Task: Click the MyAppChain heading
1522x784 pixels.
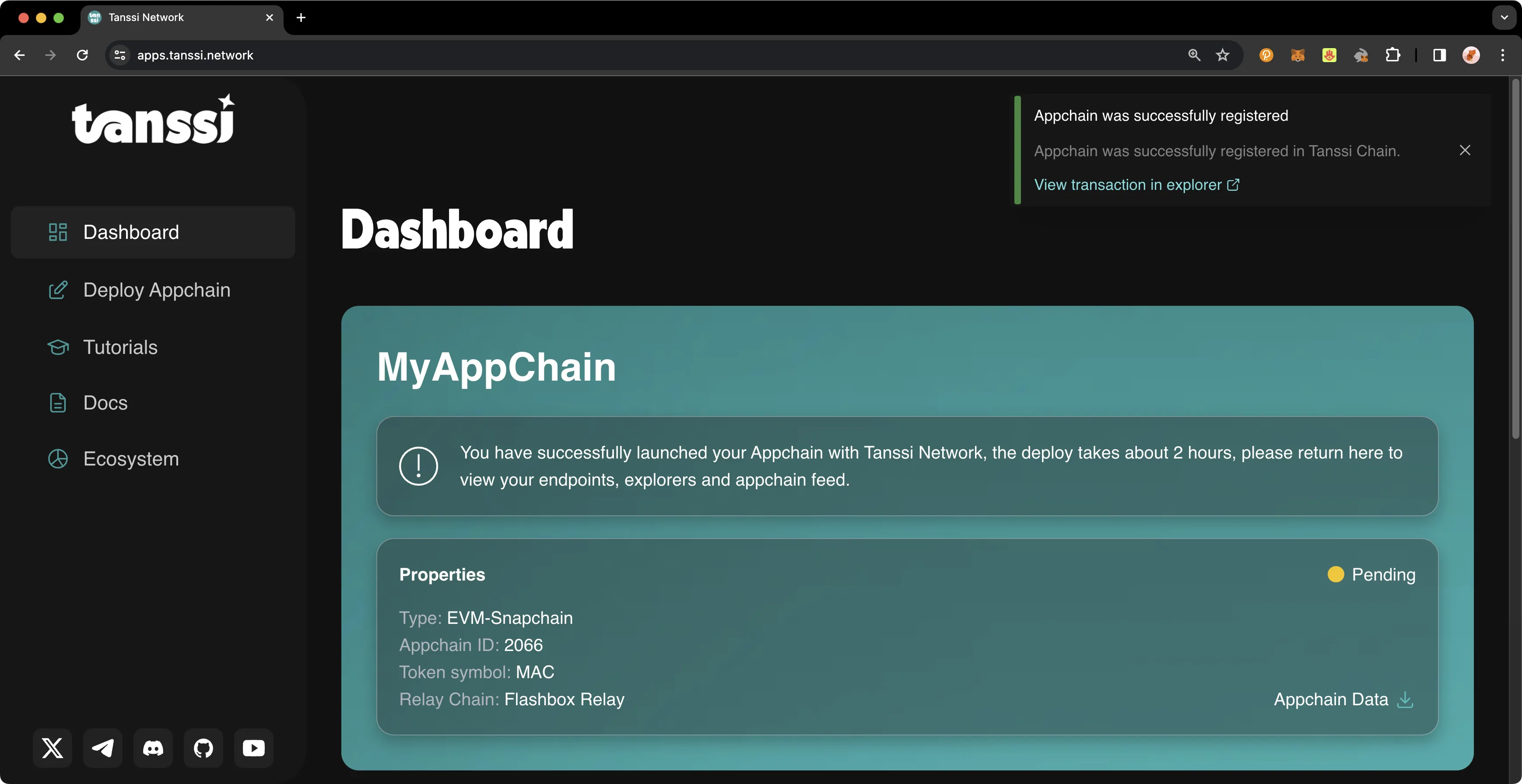Action: [x=496, y=367]
